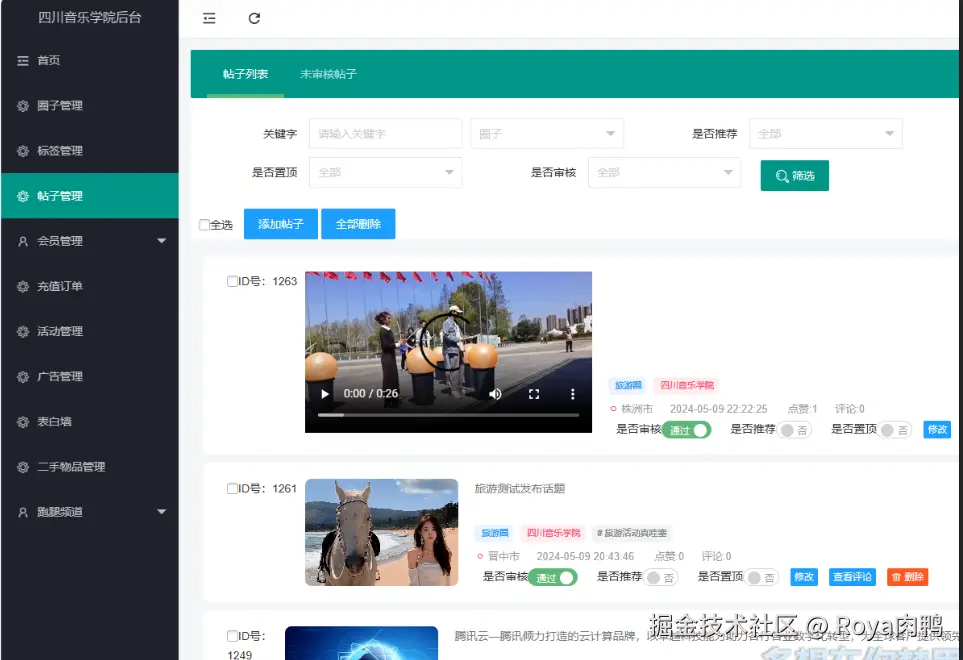The height and width of the screenshot is (660, 963).
Task: Enable the 全选 select-all checkbox
Action: [203, 225]
